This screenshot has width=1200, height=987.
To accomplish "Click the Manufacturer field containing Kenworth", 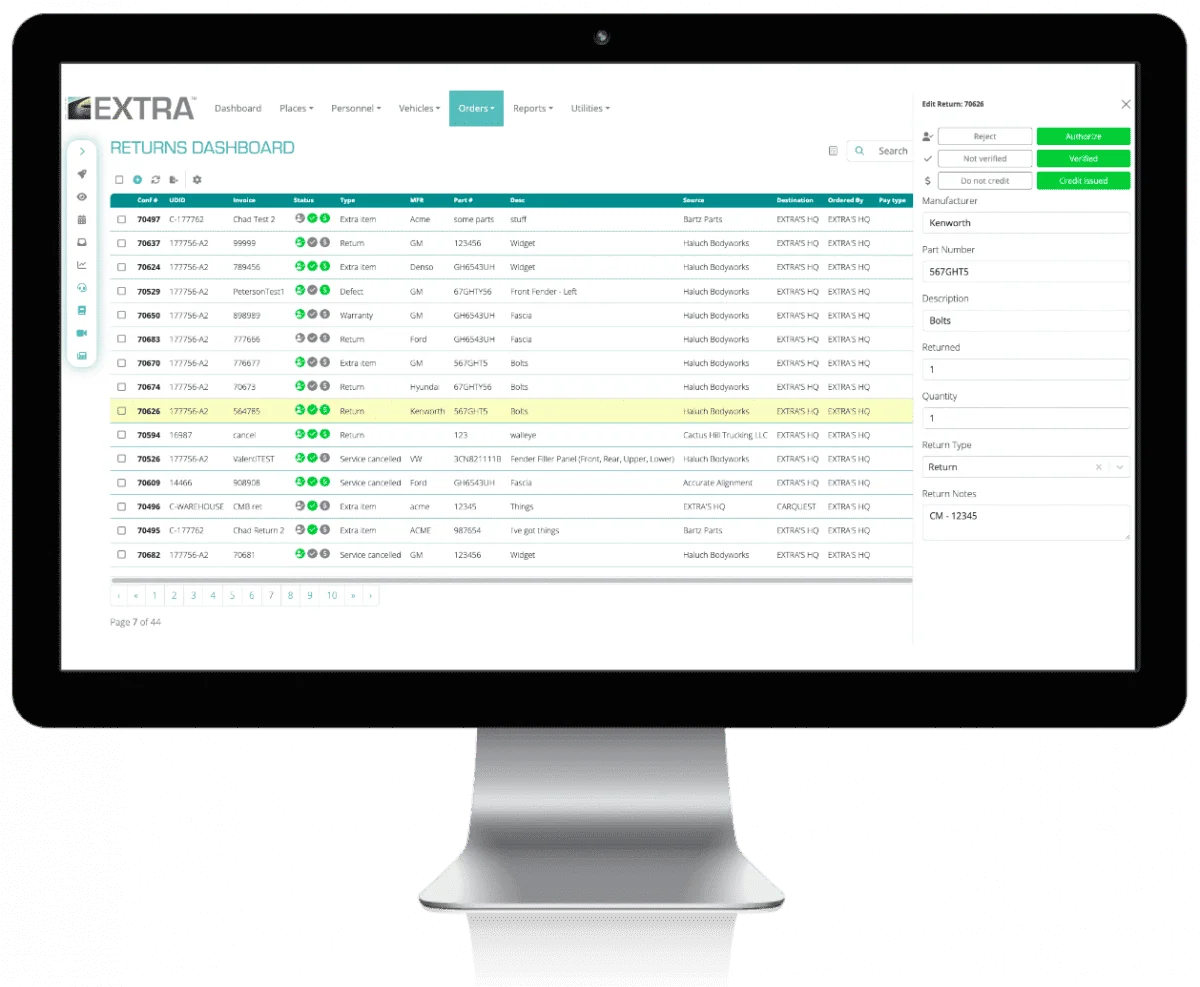I will [1026, 223].
